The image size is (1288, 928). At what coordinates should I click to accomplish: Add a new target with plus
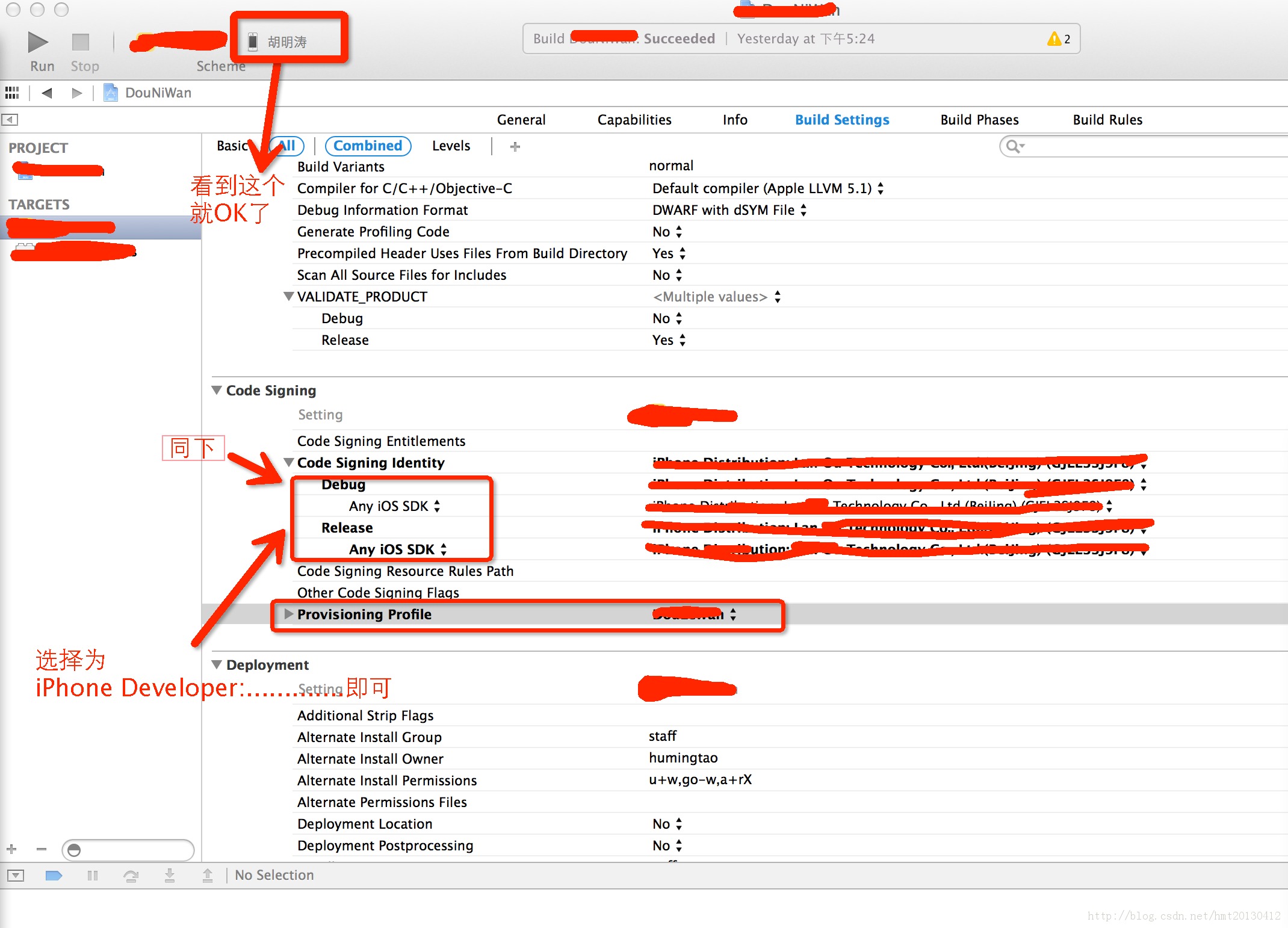11,849
